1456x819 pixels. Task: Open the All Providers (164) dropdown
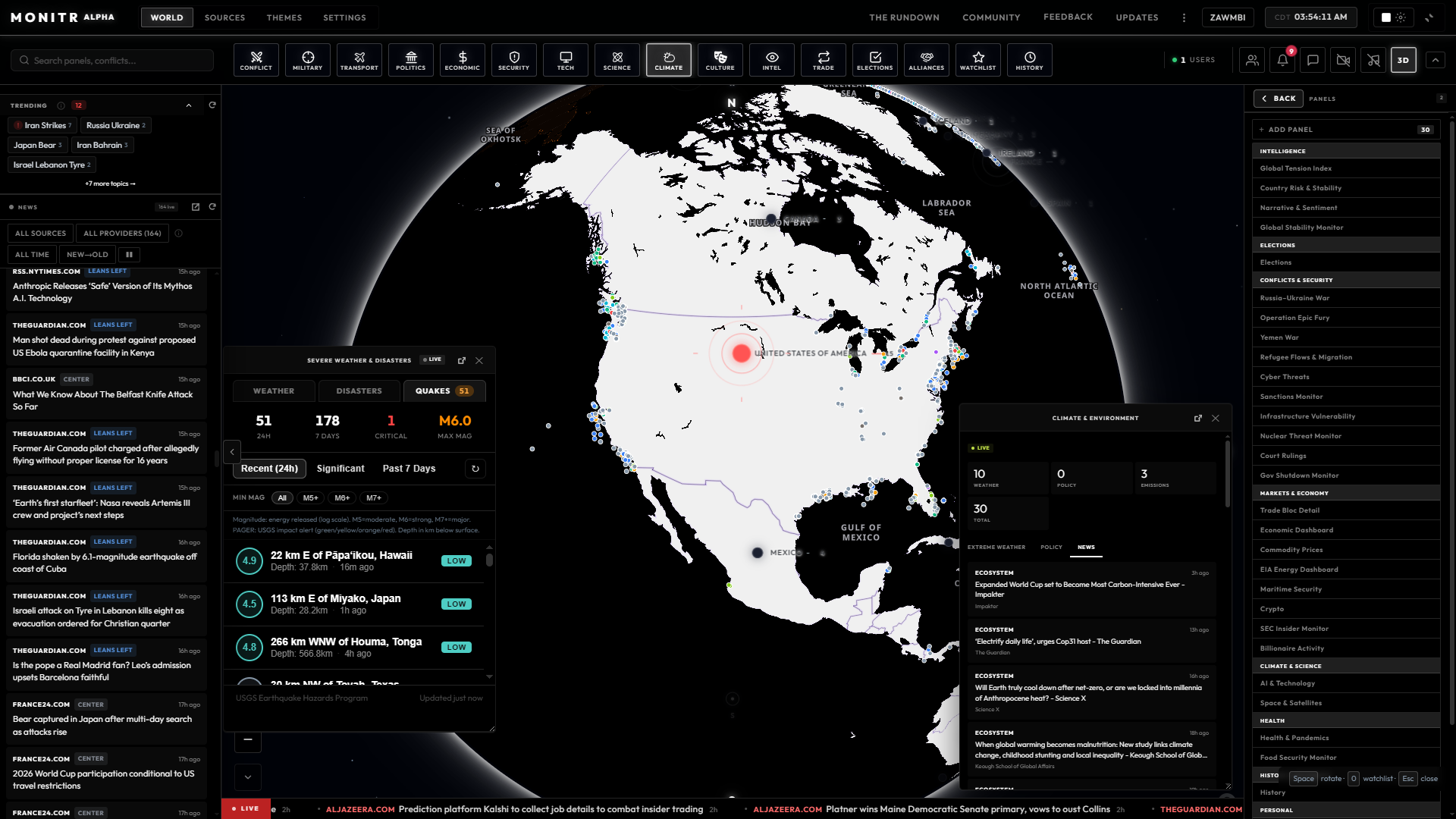(122, 234)
